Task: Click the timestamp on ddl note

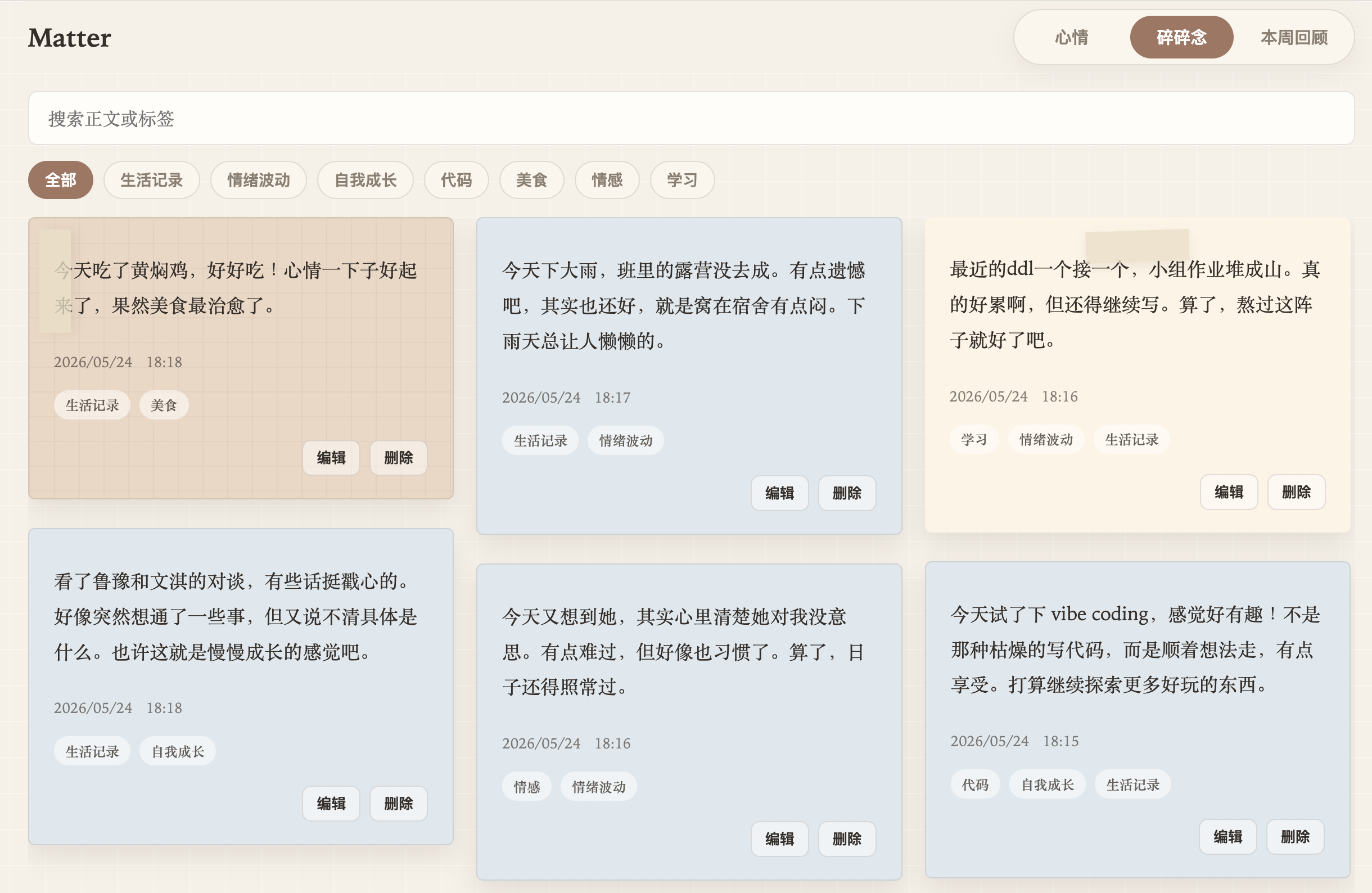Action: point(1013,396)
